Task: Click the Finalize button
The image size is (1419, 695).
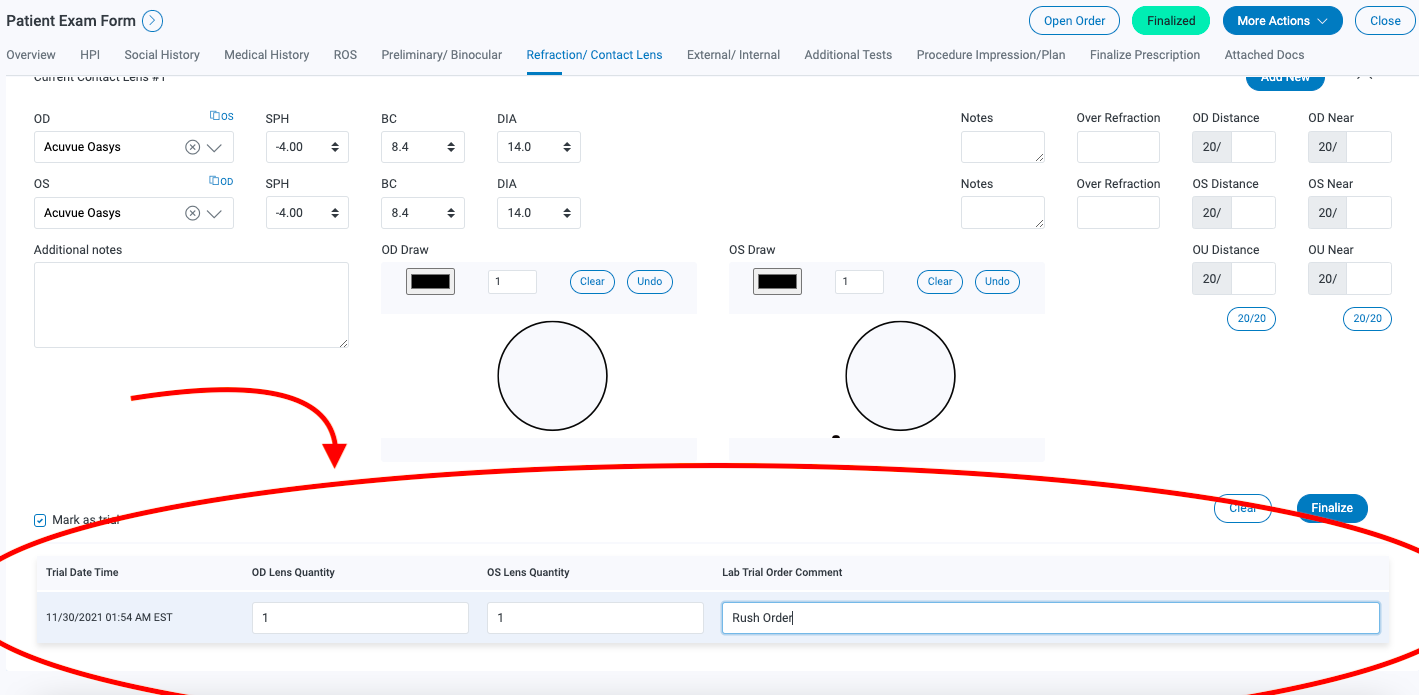Action: (1331, 508)
